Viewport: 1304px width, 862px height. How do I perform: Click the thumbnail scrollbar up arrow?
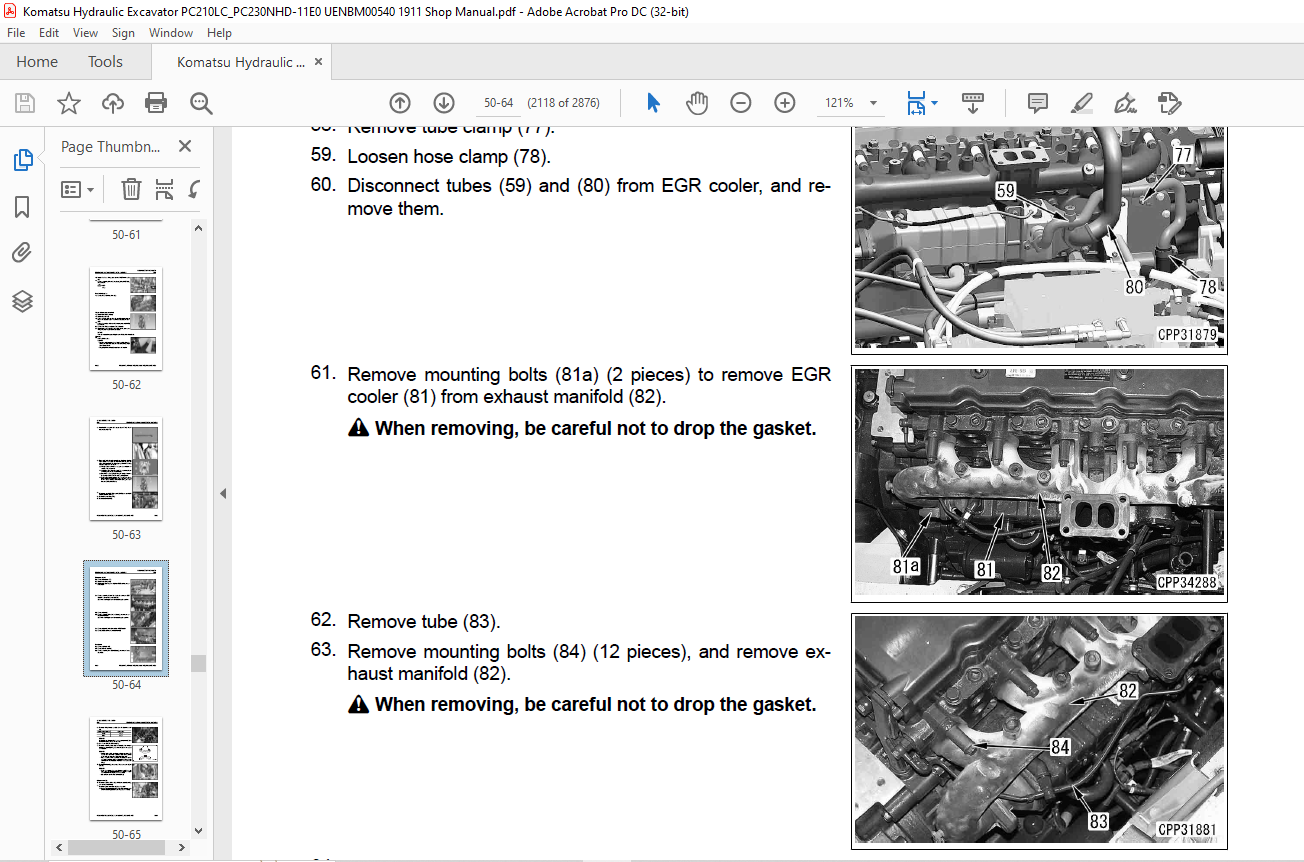[197, 228]
